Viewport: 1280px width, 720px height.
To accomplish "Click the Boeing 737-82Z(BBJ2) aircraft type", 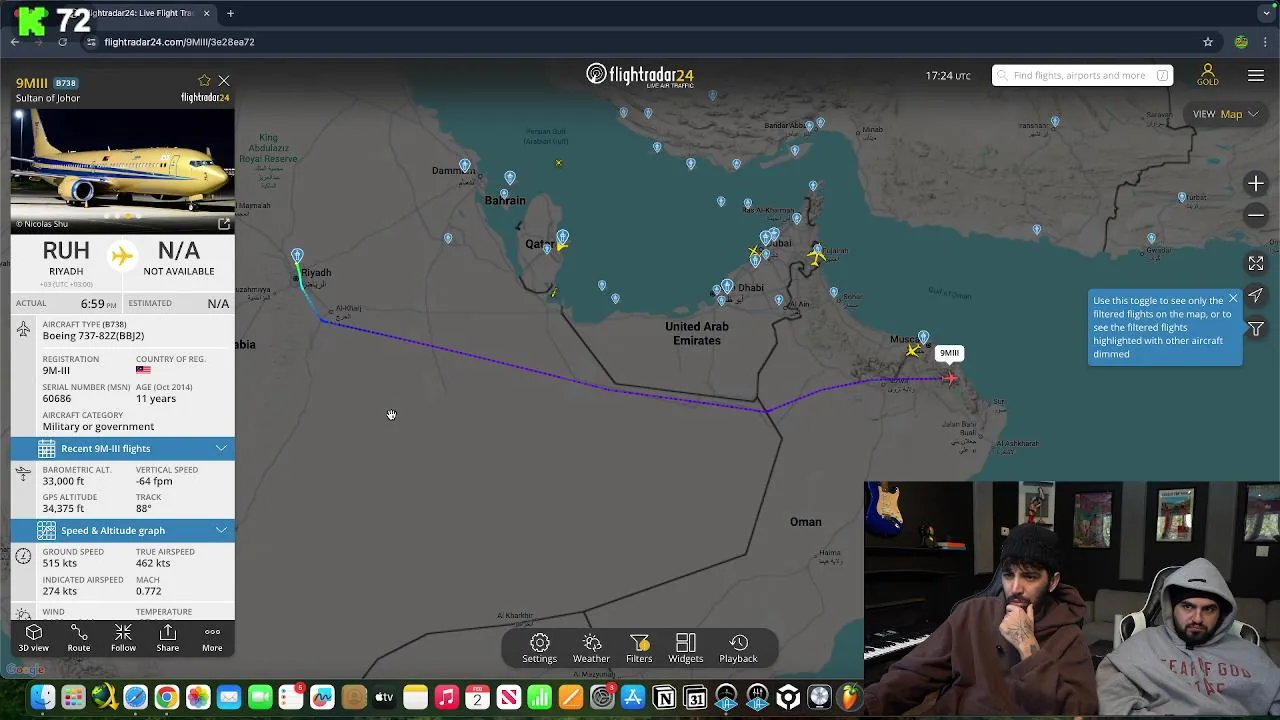I will pyautogui.click(x=93, y=335).
